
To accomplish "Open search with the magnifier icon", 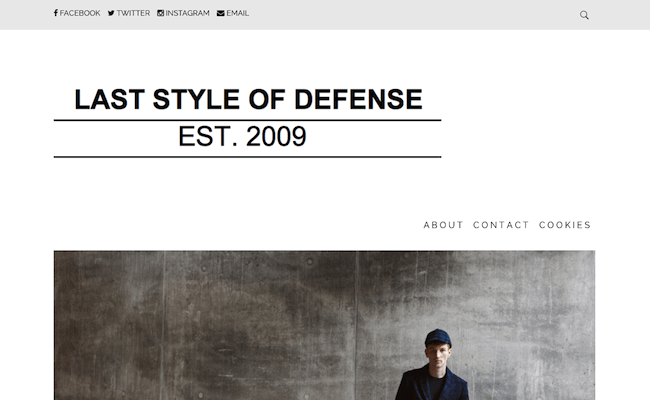I will [584, 15].
